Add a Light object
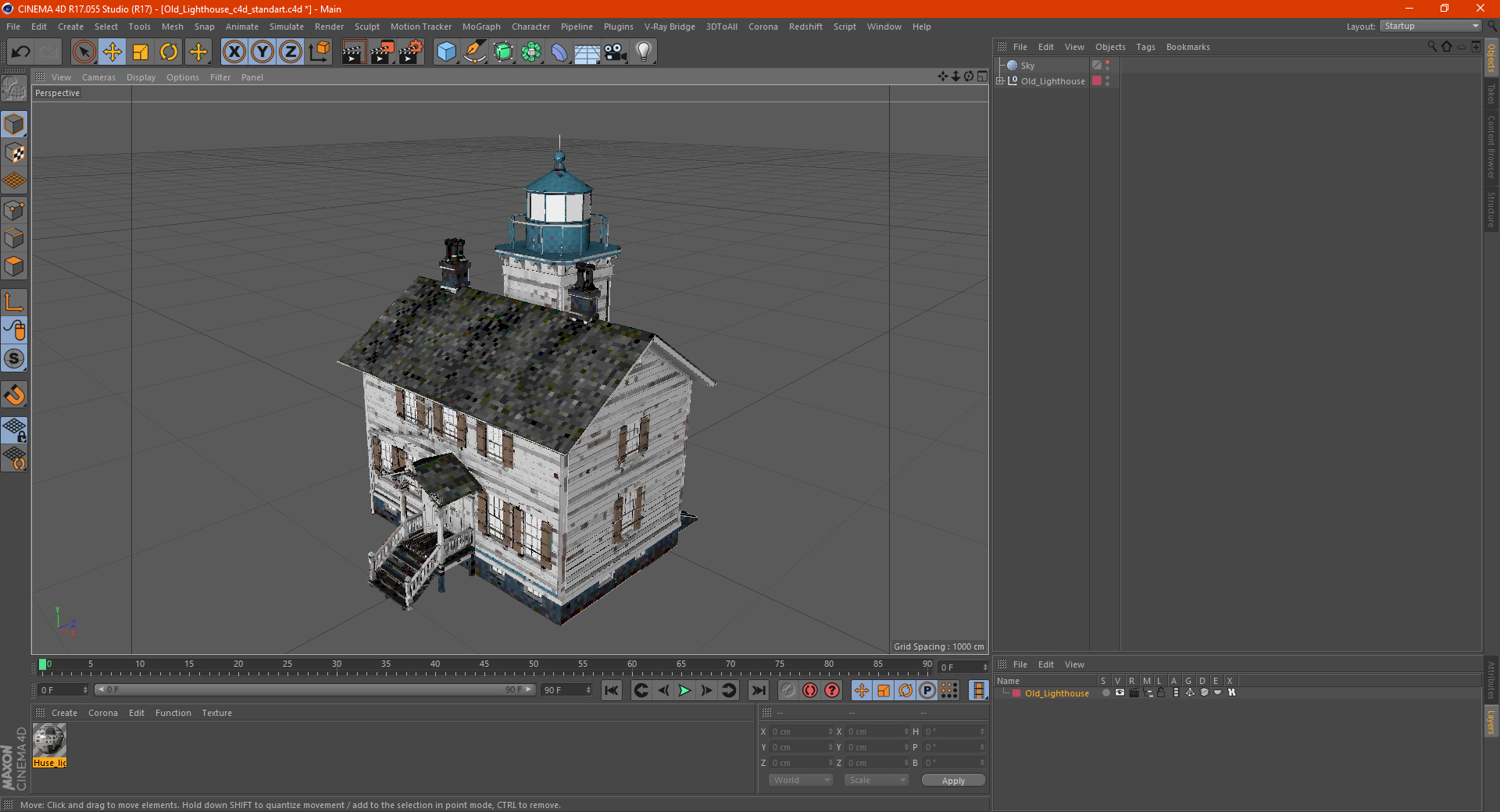This screenshot has width=1500, height=812. [644, 52]
